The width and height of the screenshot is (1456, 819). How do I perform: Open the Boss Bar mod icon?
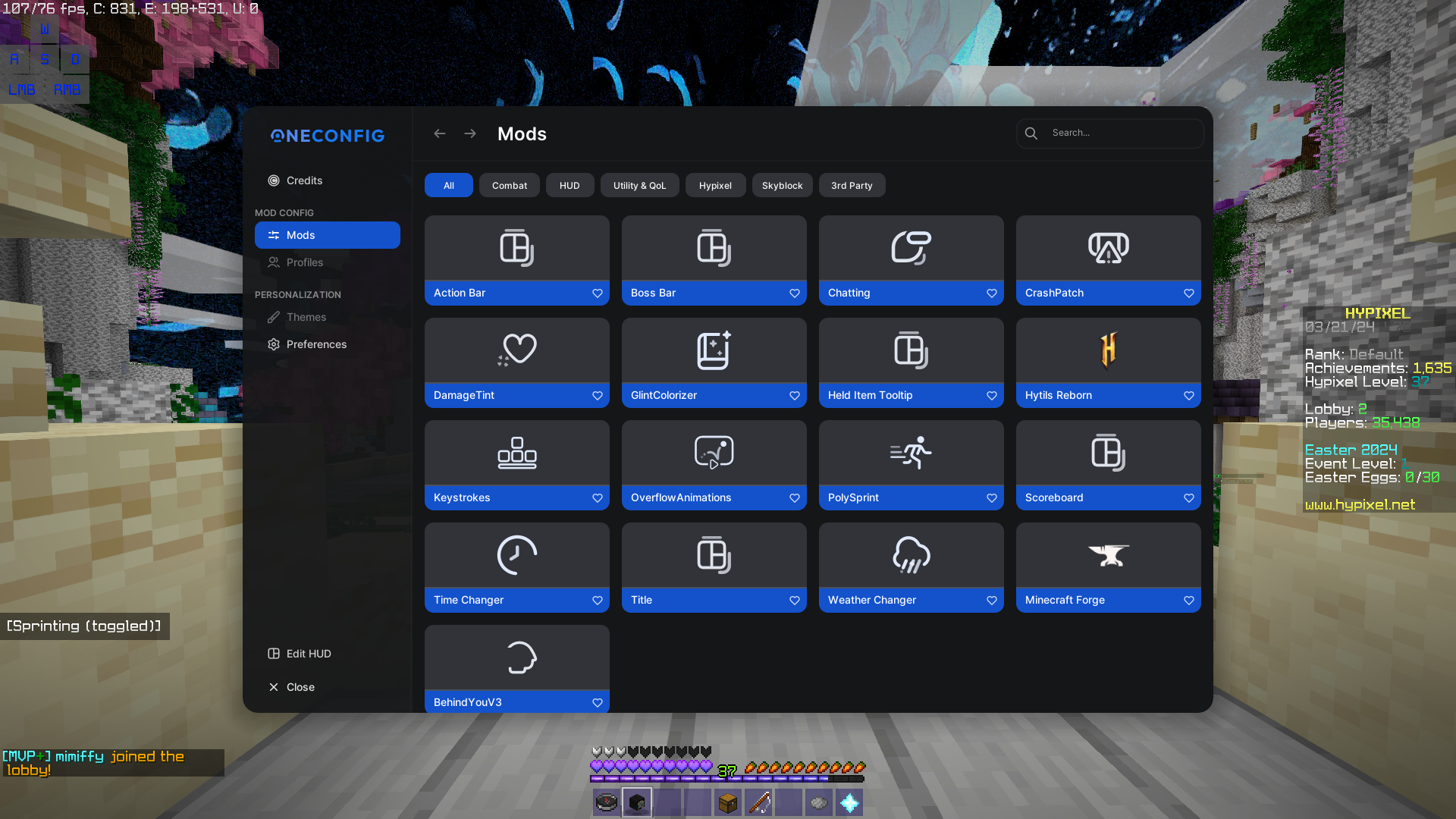(714, 248)
